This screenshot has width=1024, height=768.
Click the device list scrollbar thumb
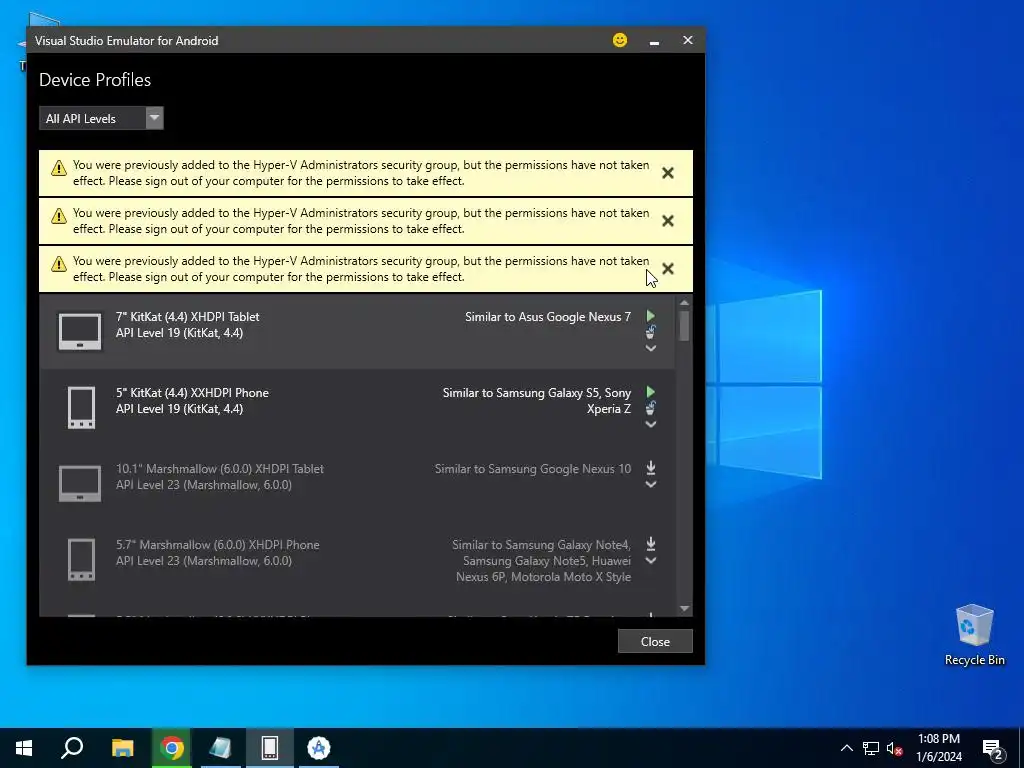pyautogui.click(x=684, y=326)
